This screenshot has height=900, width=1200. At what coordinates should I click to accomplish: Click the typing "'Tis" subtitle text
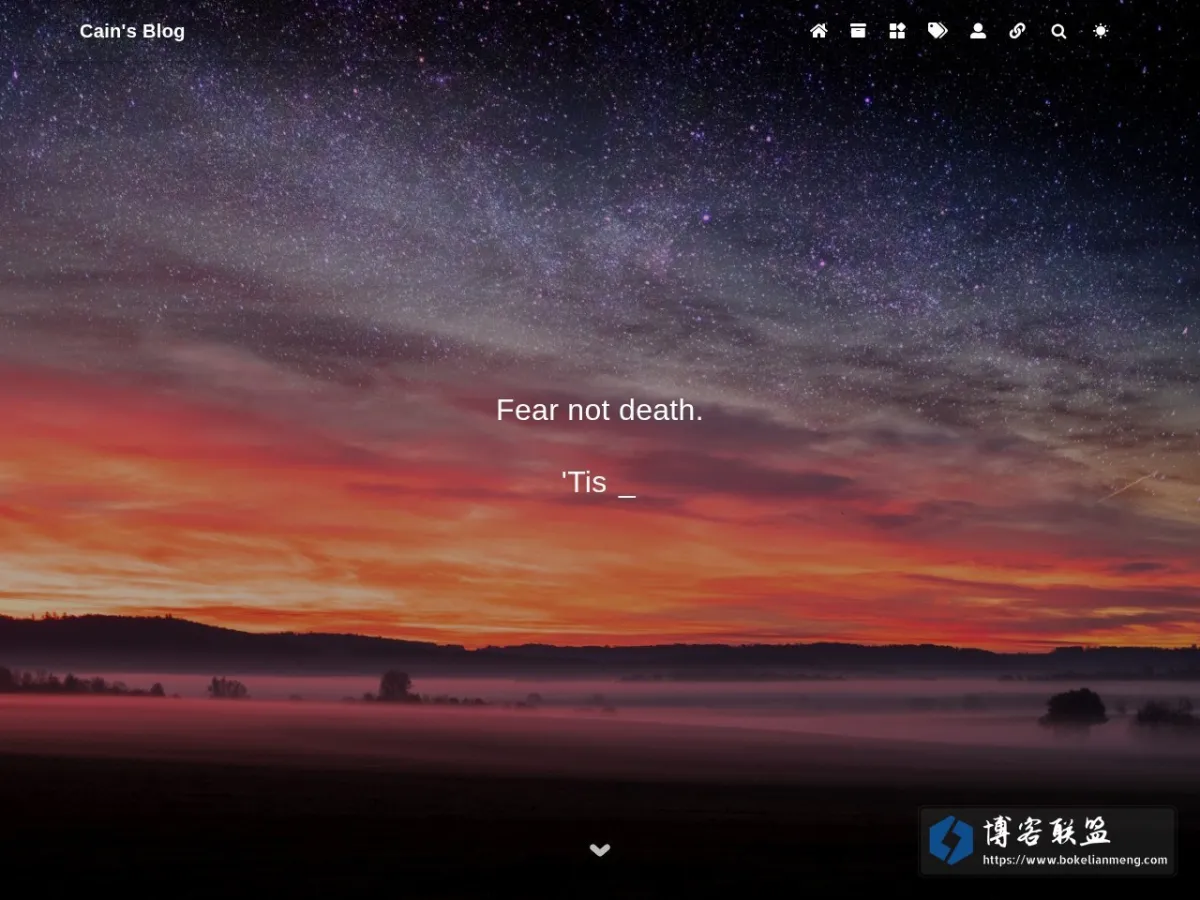586,482
